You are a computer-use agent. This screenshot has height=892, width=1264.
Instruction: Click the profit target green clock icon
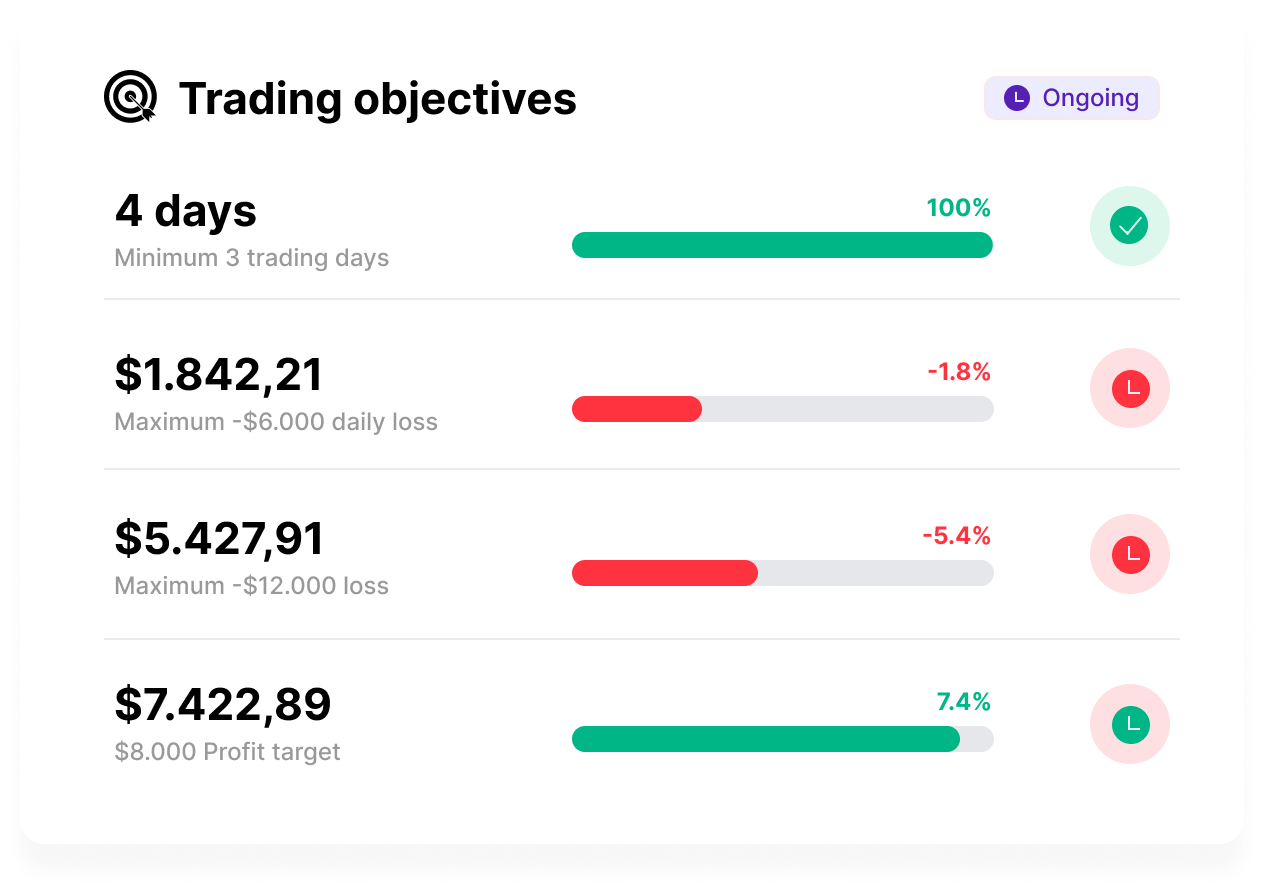click(x=1129, y=724)
